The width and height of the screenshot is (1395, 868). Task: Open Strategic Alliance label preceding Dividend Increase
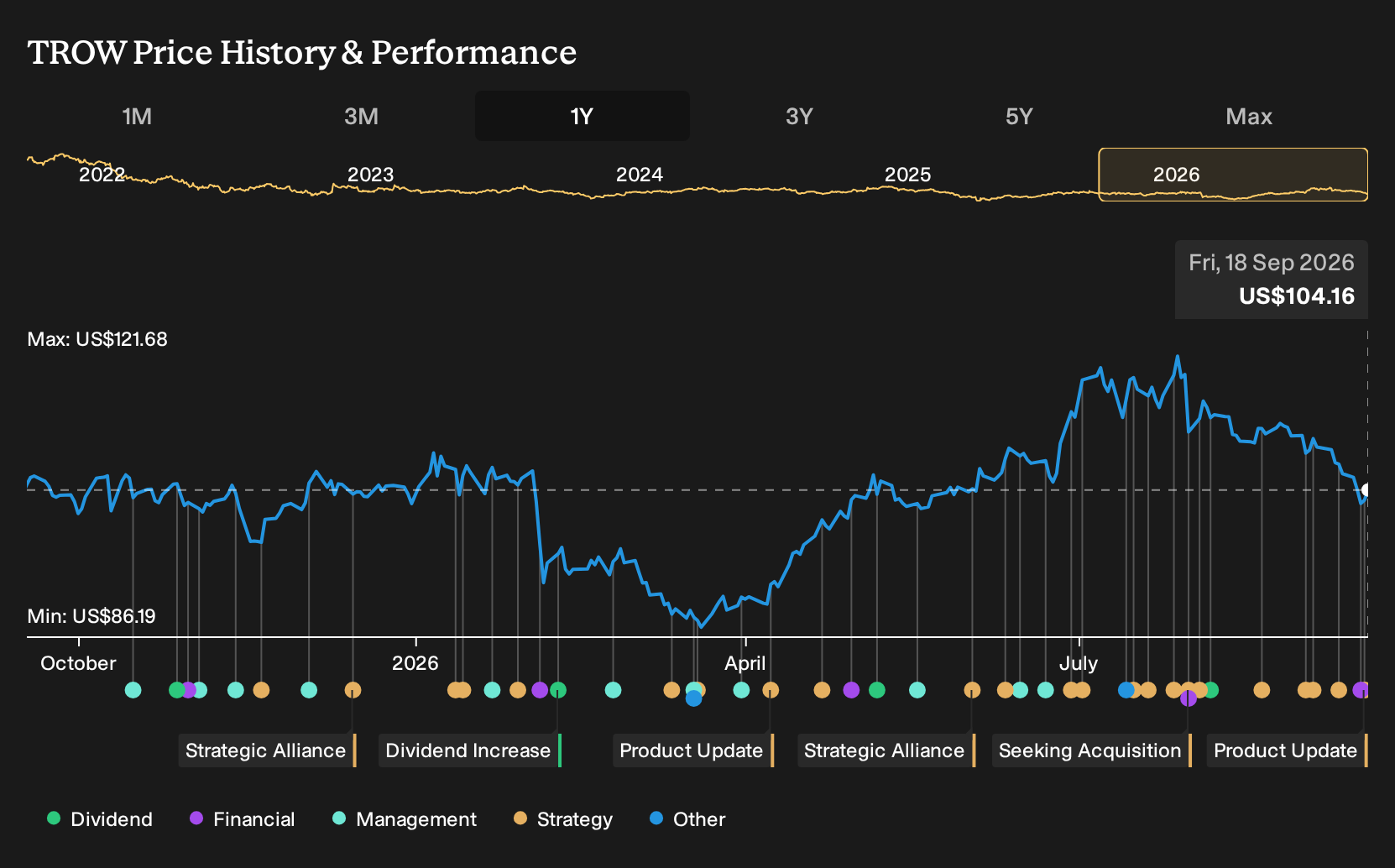click(x=267, y=750)
